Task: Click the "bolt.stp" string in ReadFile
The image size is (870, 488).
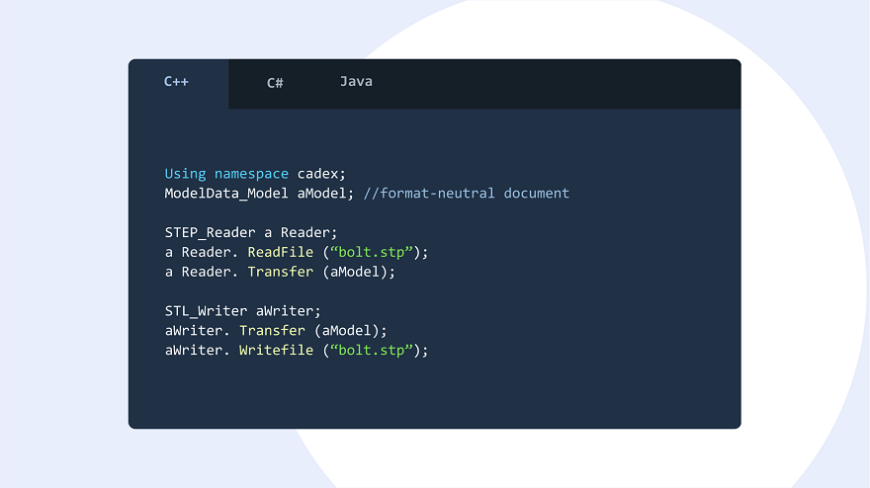Action: pyautogui.click(x=372, y=252)
